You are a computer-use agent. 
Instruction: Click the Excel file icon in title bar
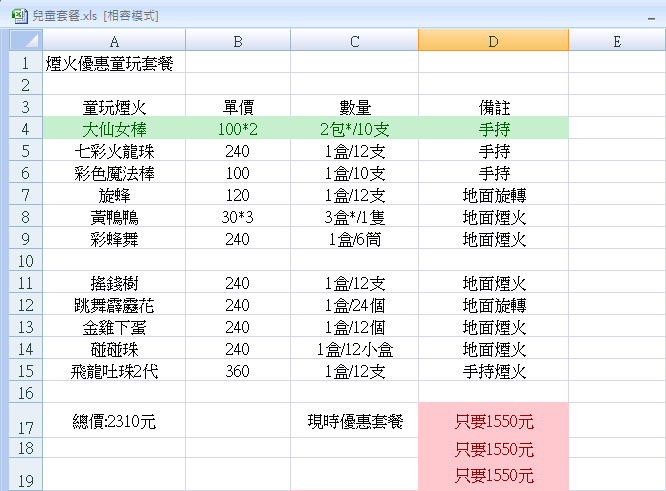(17, 16)
